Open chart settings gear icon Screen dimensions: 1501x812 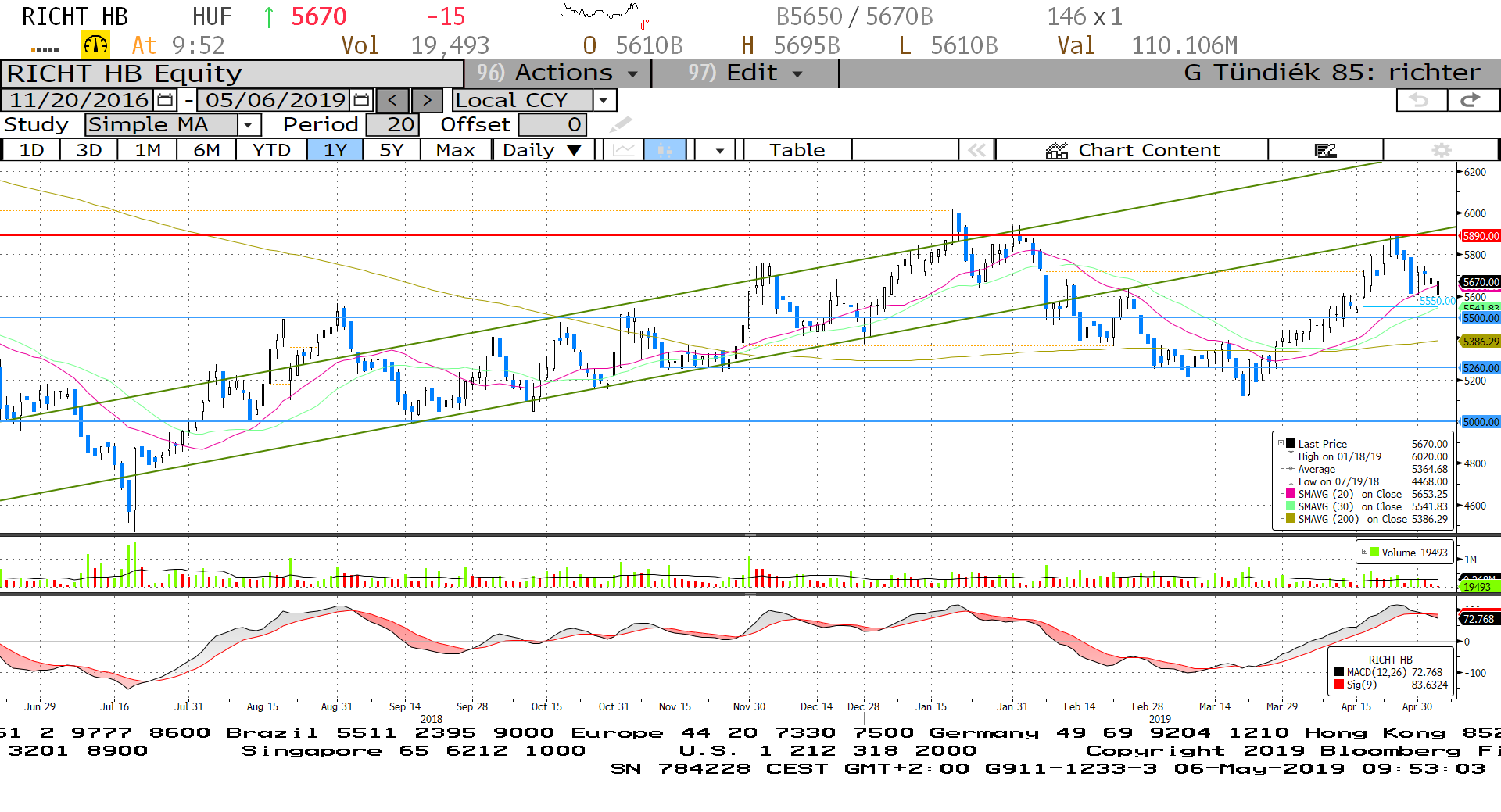click(x=1442, y=150)
